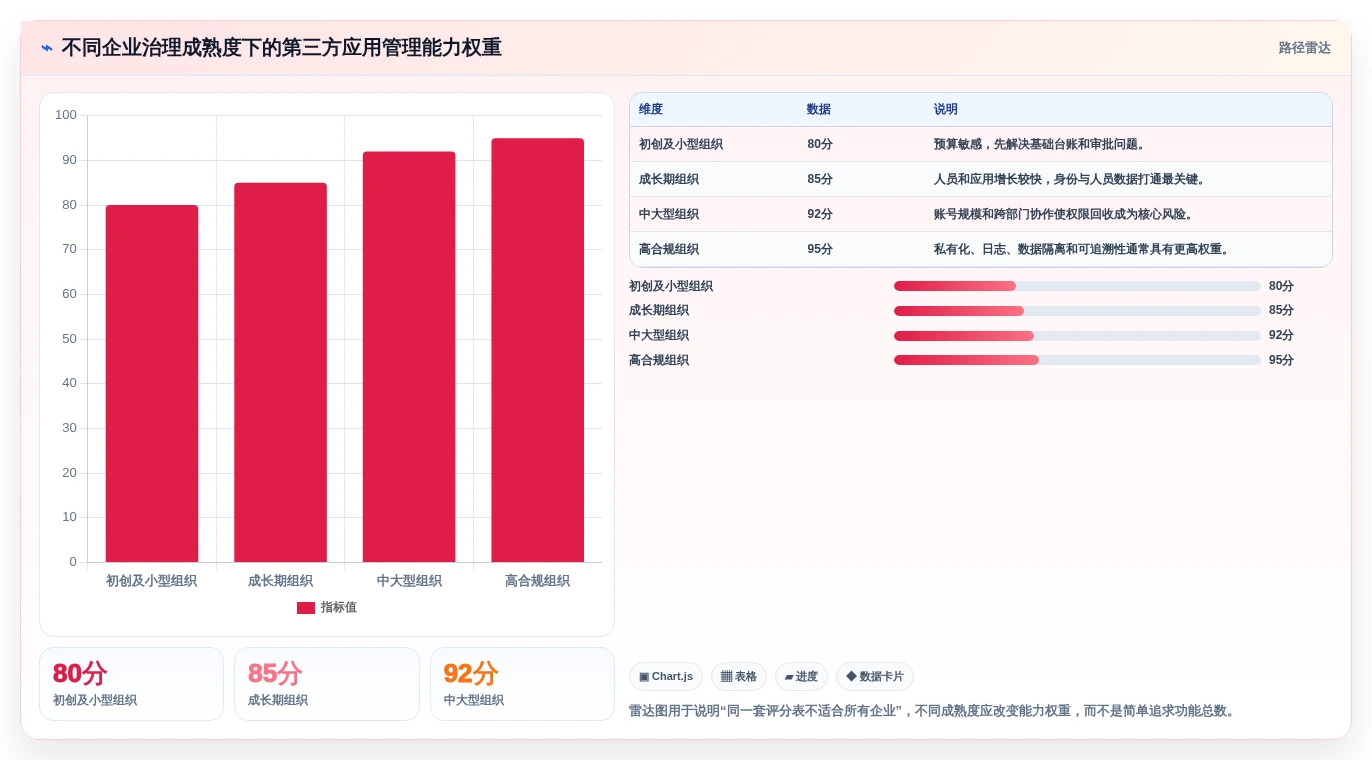Click the 数据 column header
Viewport: 1372px width, 760px height.
[819, 110]
